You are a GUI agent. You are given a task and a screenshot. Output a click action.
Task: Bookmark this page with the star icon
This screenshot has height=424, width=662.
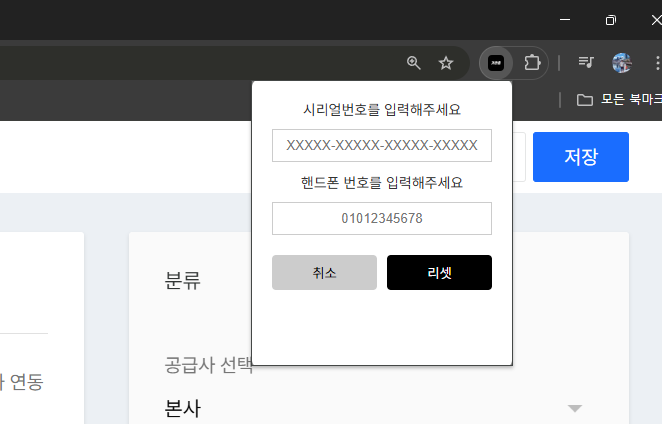click(445, 63)
